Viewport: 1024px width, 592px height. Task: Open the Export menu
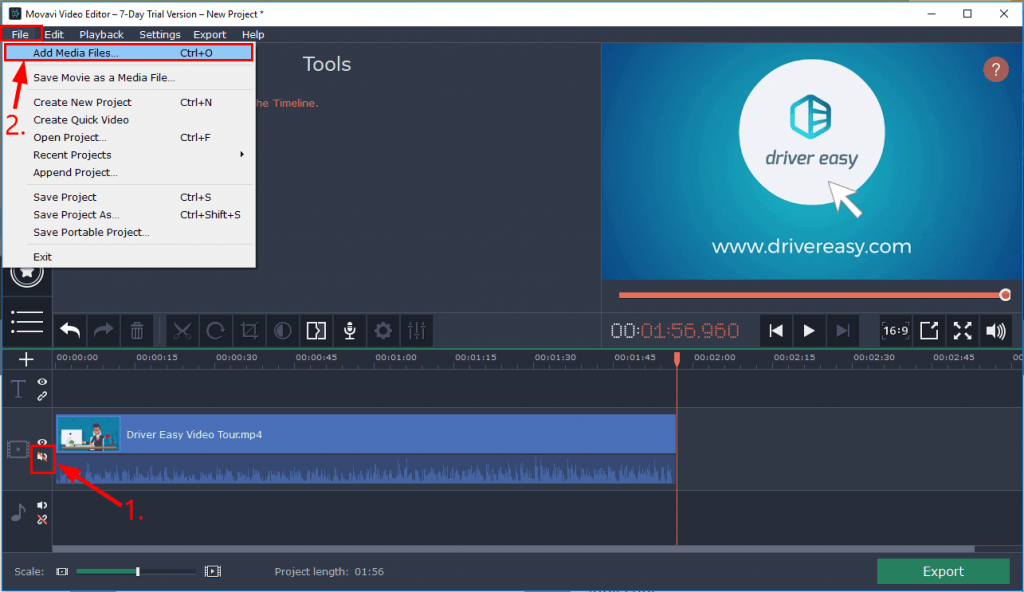(x=210, y=35)
